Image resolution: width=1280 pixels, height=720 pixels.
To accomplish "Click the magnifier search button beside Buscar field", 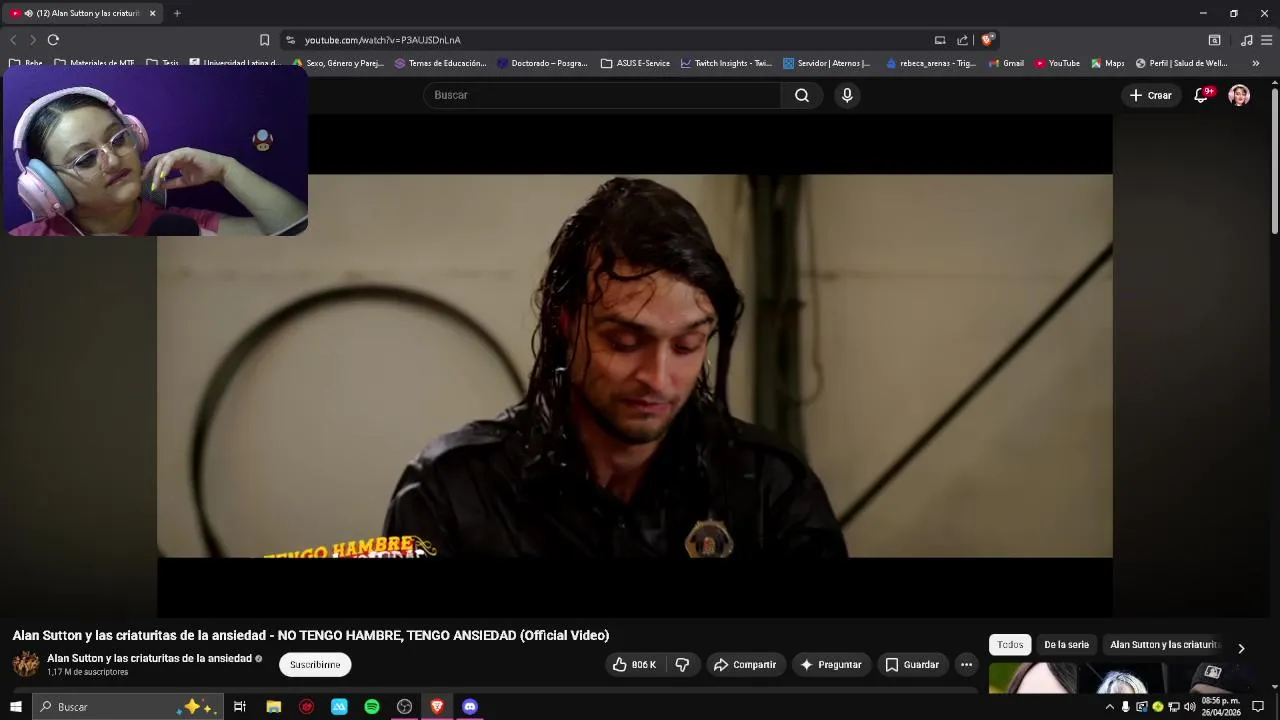I will 802,95.
